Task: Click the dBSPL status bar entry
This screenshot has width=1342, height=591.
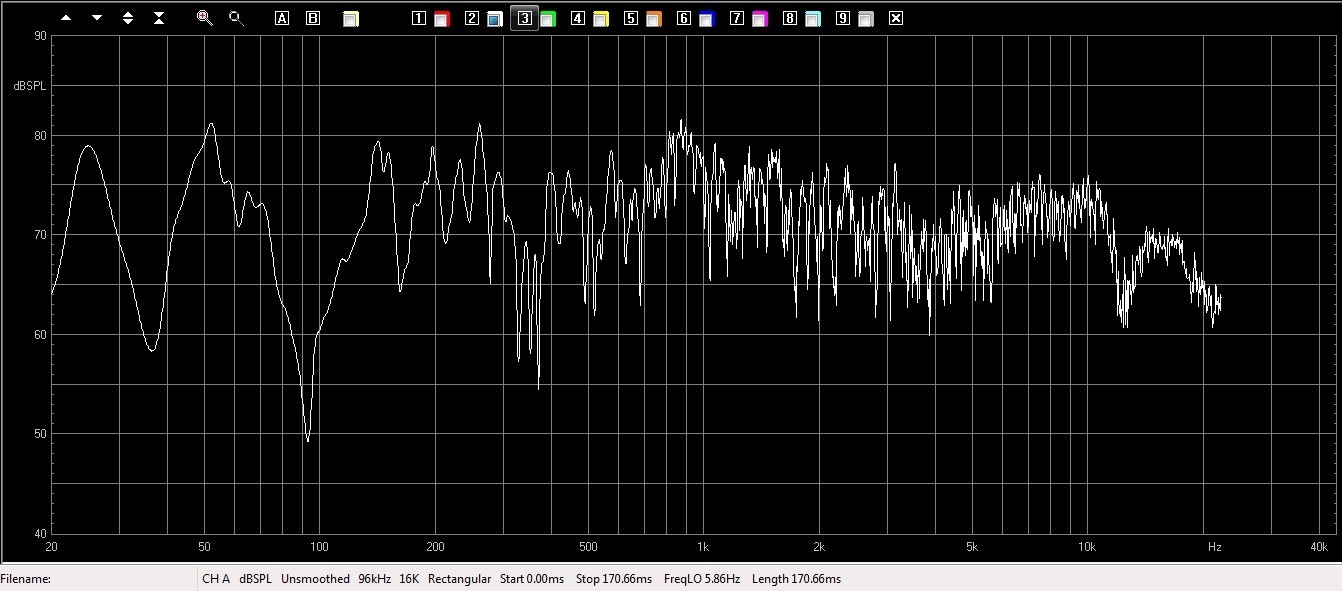Action: (255, 579)
